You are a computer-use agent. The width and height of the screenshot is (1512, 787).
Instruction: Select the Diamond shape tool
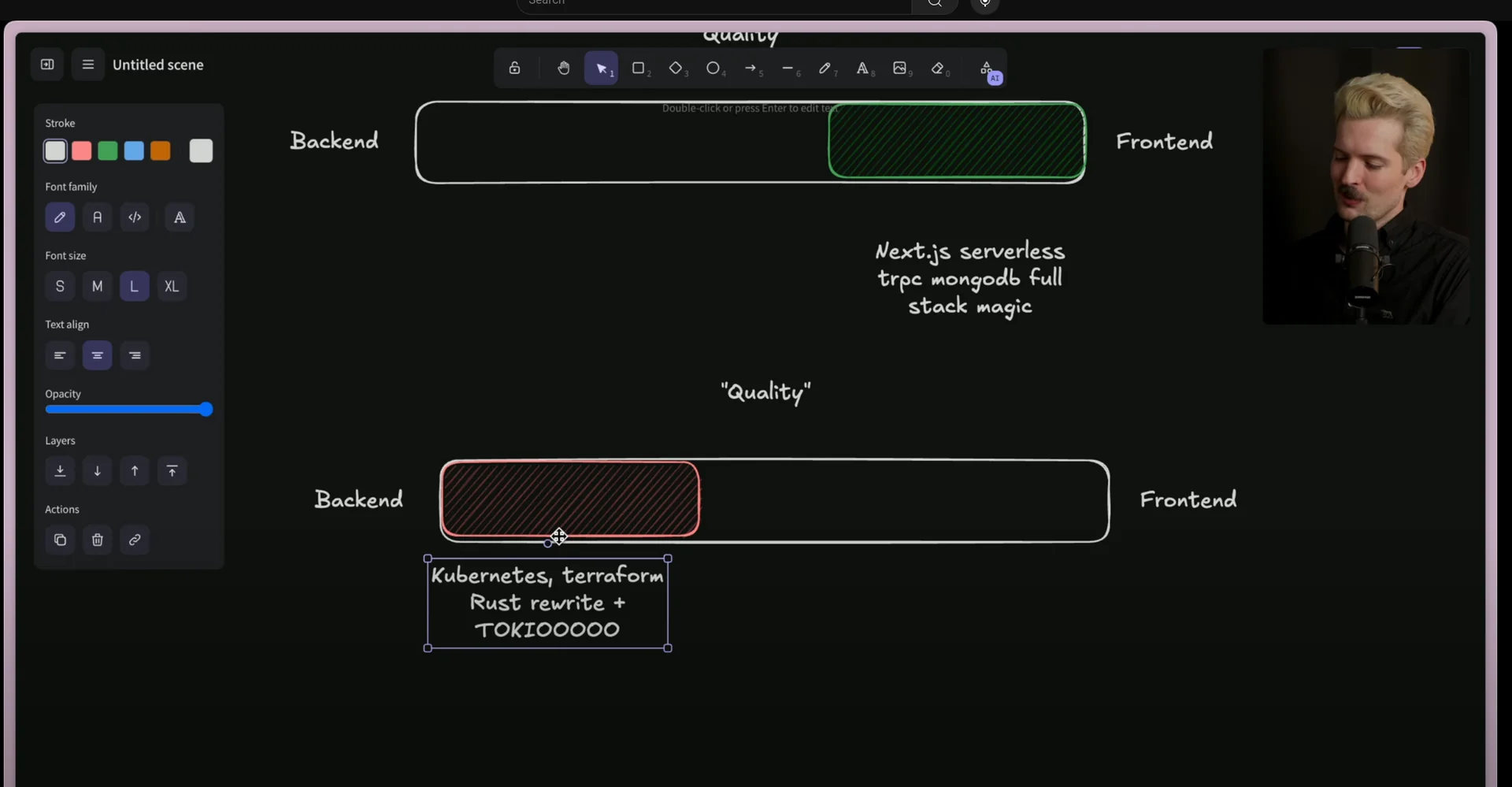pos(676,69)
